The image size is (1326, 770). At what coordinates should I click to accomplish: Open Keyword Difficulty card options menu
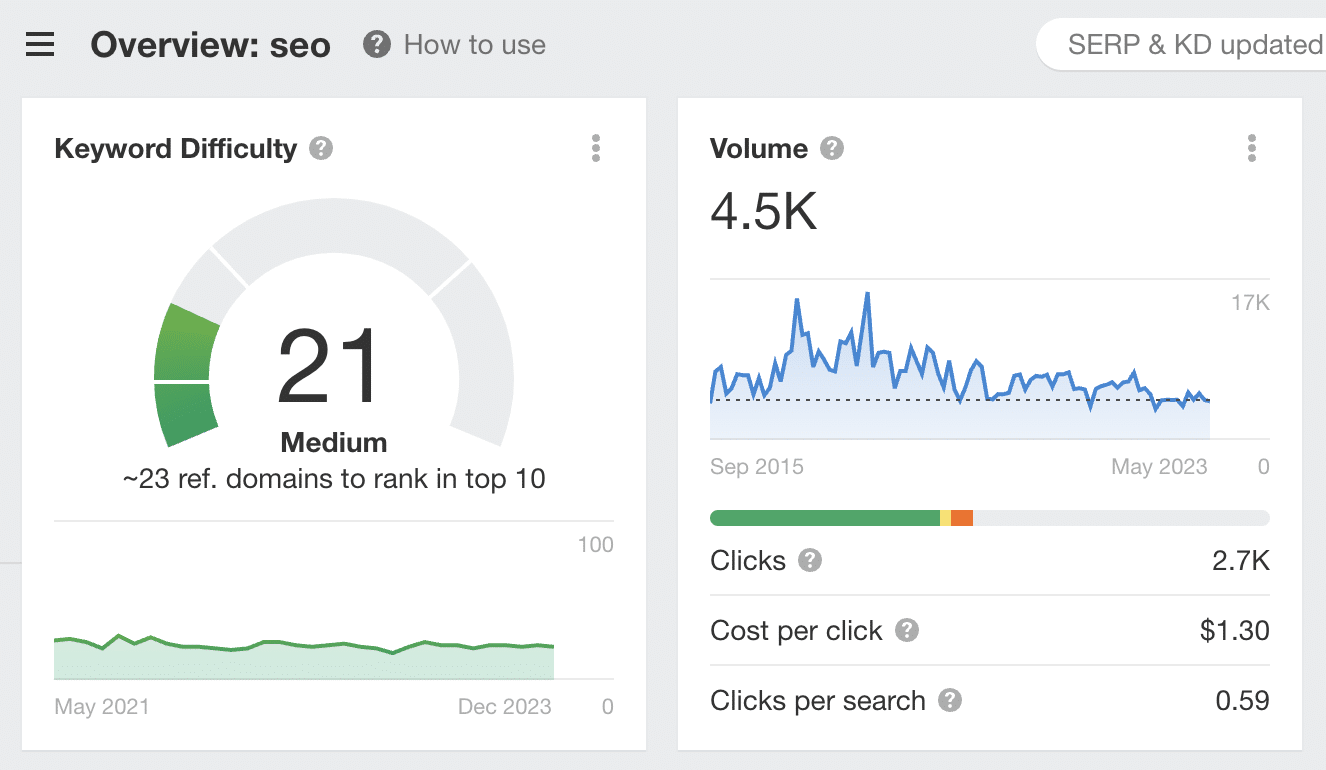[596, 149]
